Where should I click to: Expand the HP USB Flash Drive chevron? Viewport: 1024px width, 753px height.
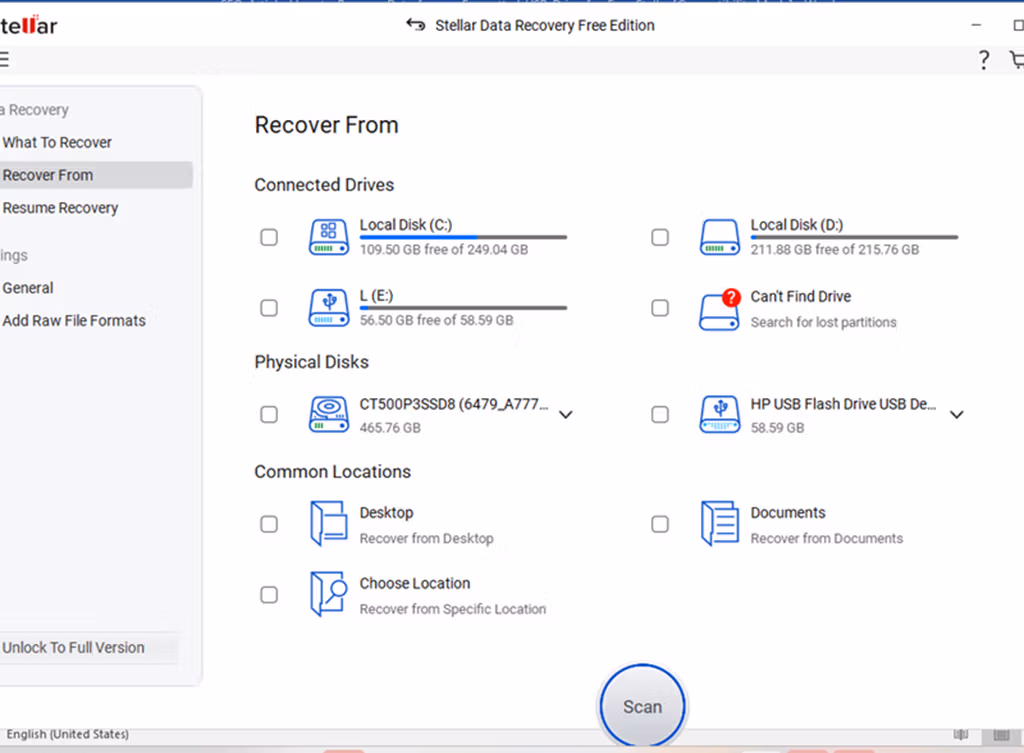click(x=957, y=415)
